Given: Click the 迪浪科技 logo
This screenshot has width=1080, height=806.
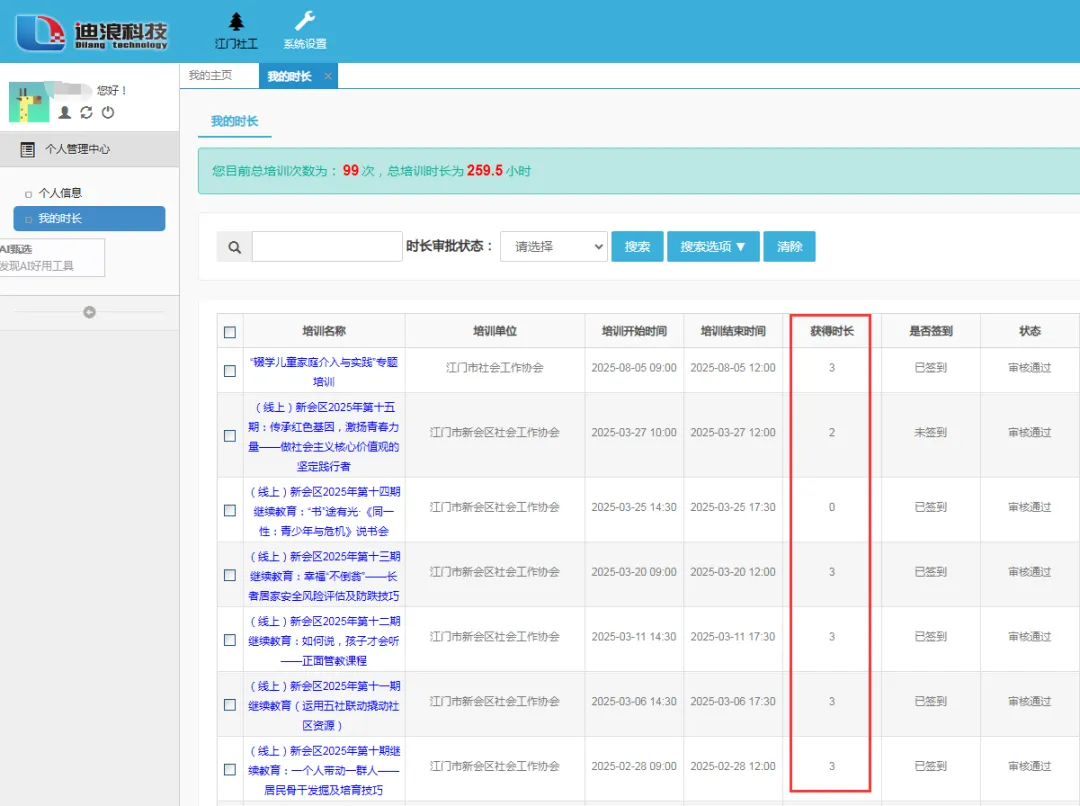Looking at the screenshot, I should 92,31.
